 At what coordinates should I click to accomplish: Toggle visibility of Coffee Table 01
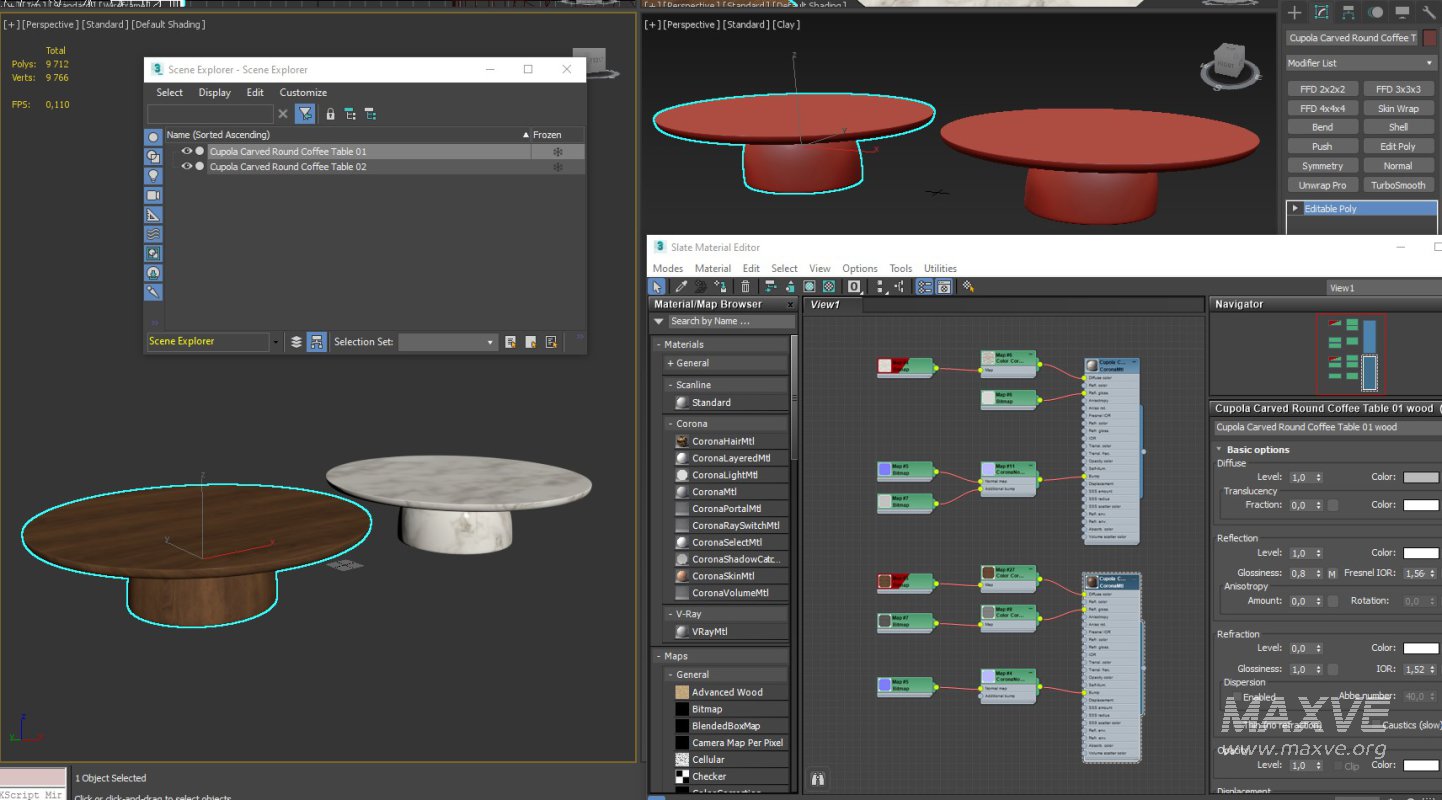pos(186,152)
